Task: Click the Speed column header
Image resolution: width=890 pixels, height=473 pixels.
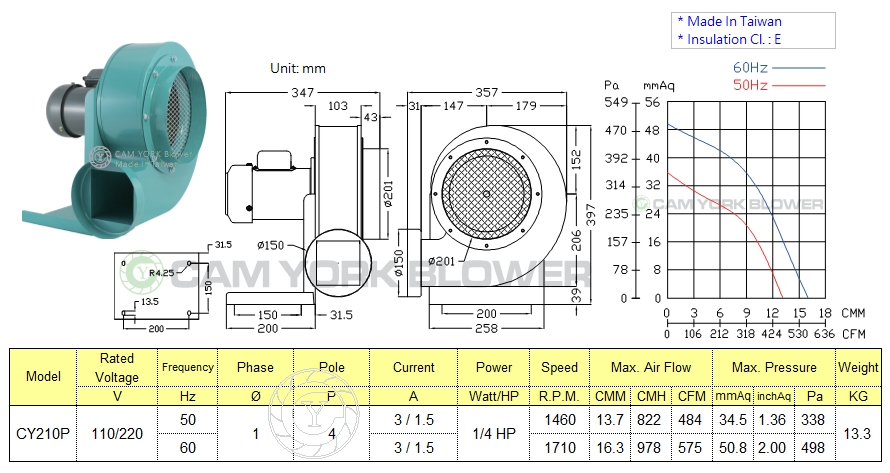Action: (559, 367)
